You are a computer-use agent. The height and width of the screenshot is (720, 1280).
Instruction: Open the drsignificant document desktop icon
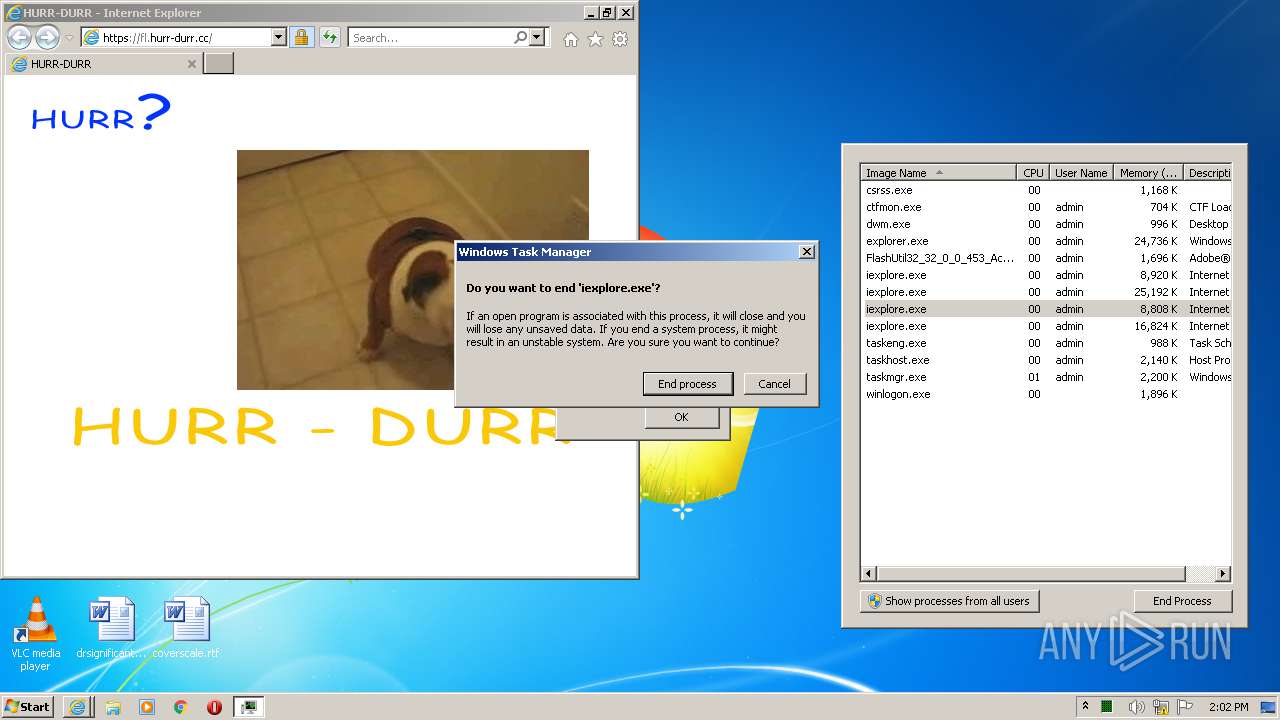click(x=111, y=629)
